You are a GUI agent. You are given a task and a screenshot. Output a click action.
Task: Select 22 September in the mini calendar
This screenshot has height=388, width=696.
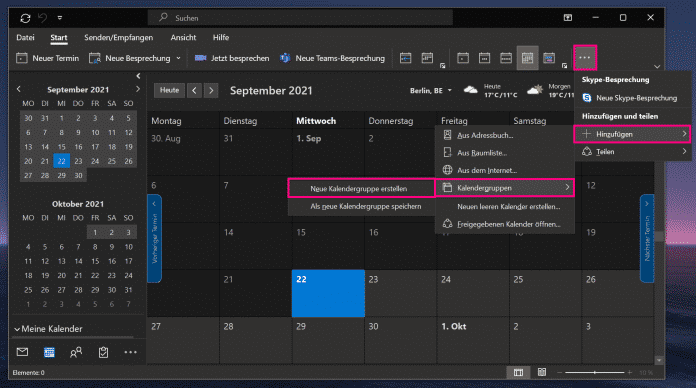61,161
